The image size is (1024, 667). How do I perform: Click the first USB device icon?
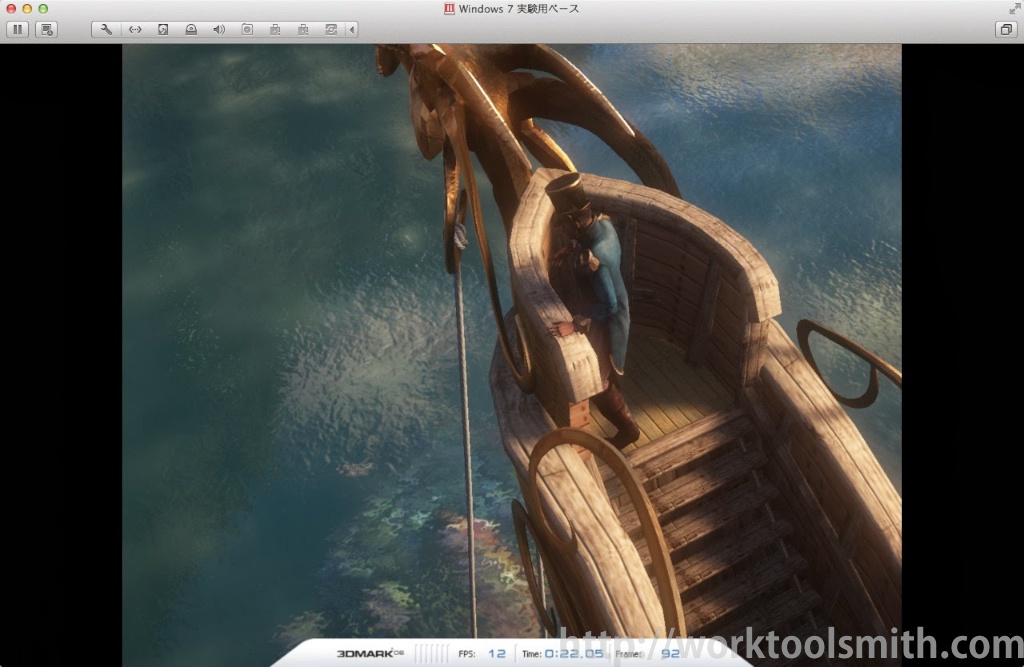276,29
